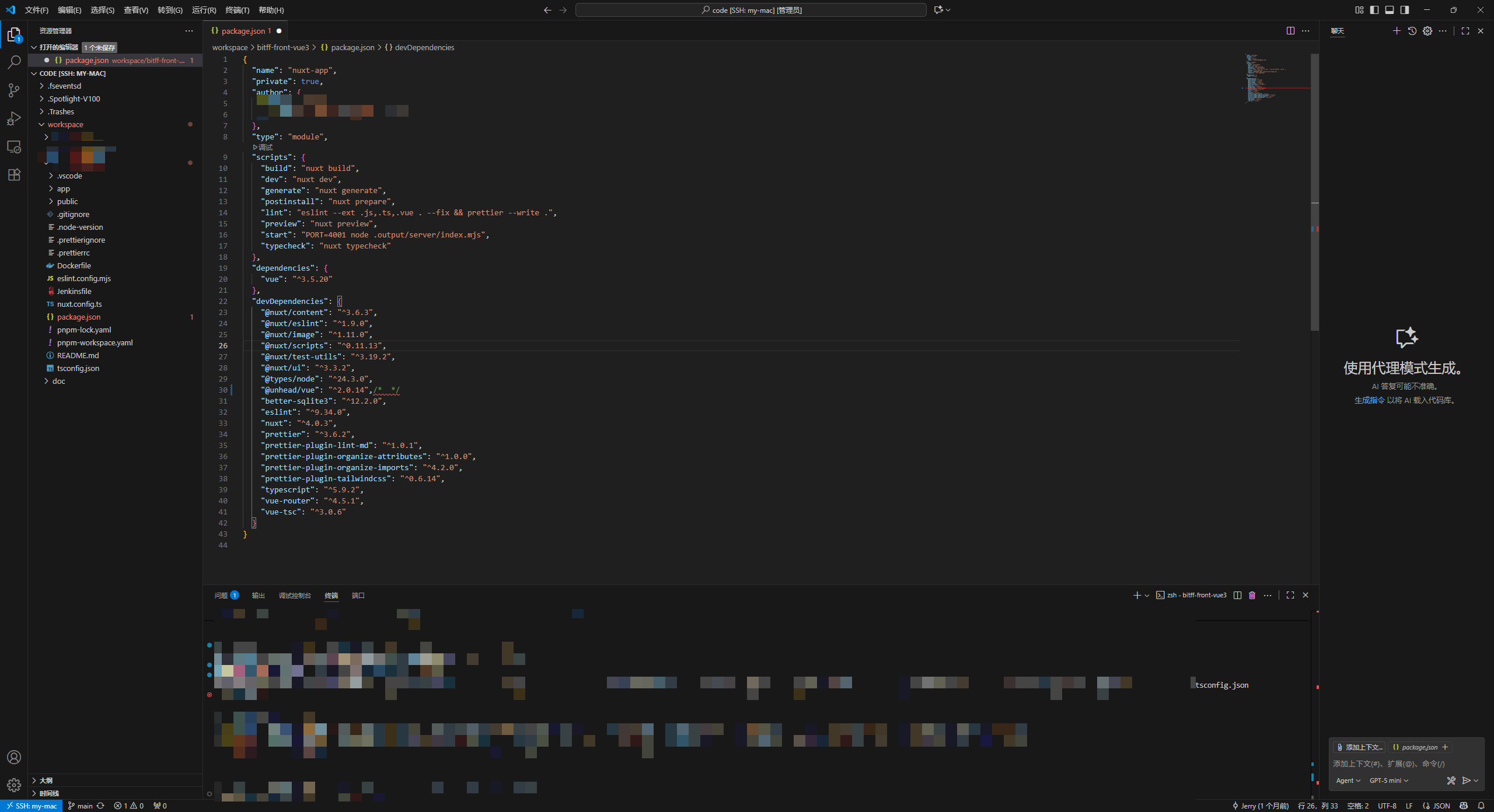Select UTF-8 encoding in status bar

1388,806
